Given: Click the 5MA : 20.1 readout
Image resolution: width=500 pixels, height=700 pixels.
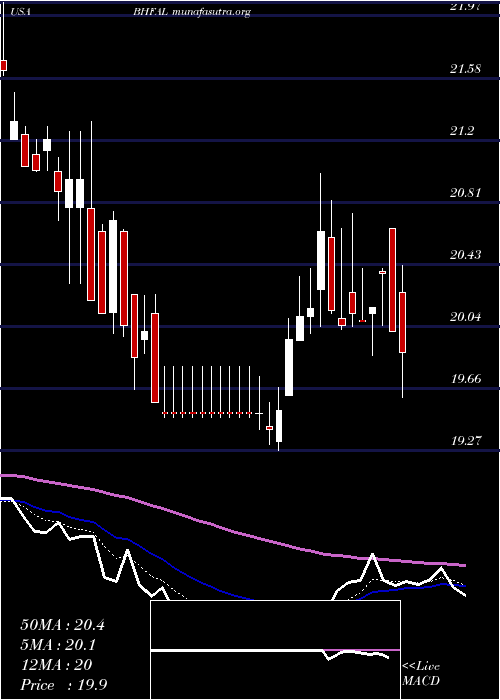Looking at the screenshot, I should pos(59,645).
